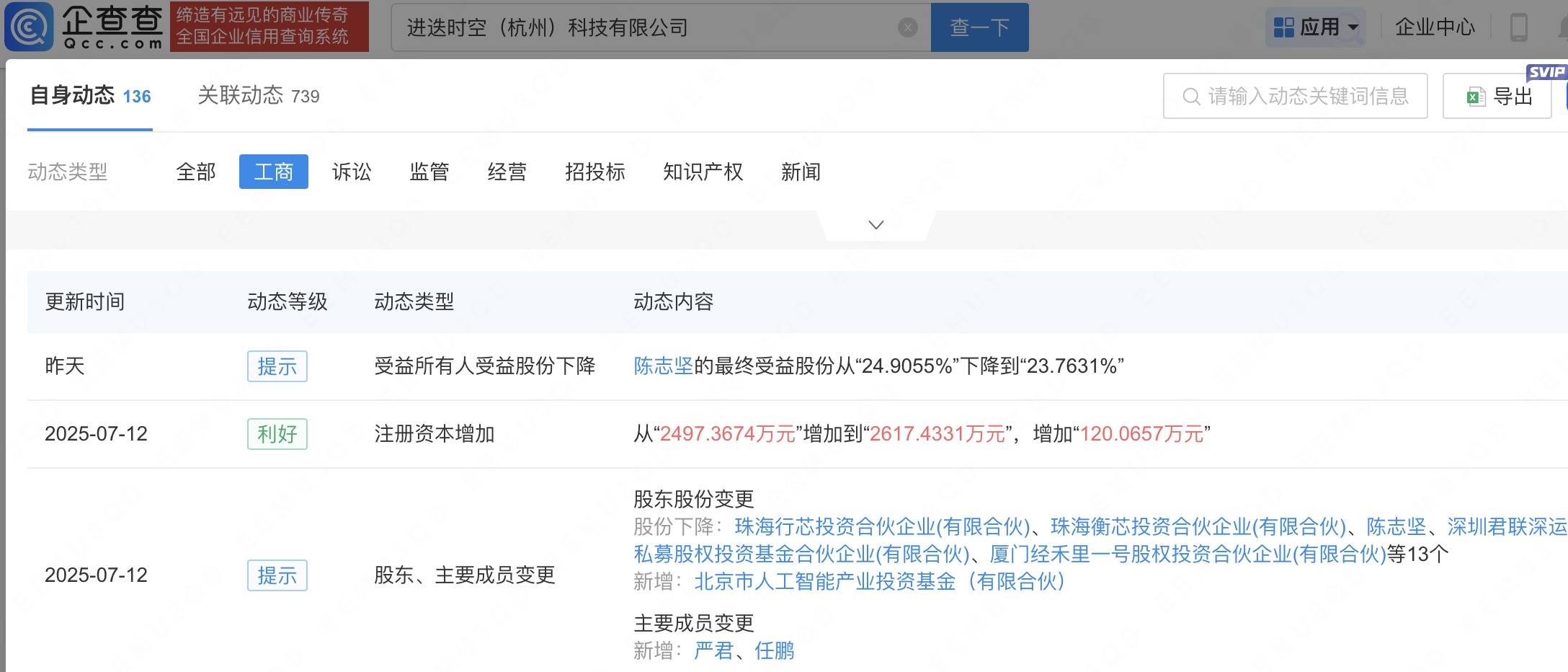Image resolution: width=1568 pixels, height=672 pixels.
Task: Click the 120.0657万元 increase value
Action: click(x=1142, y=434)
